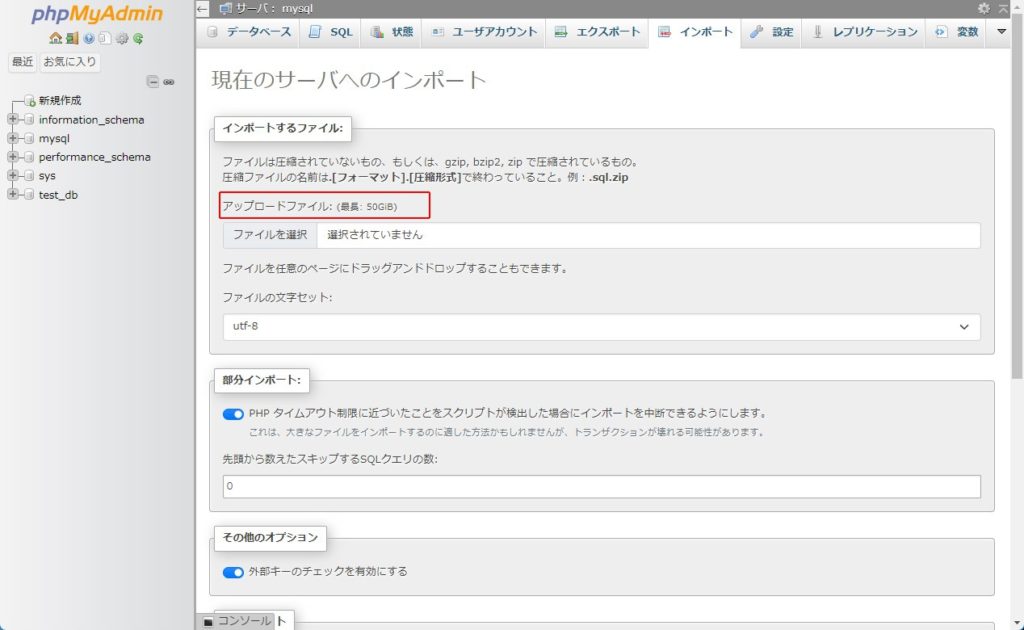The height and width of the screenshot is (630, 1024).
Task: Click the お気に入り favorites button
Action: click(70, 62)
